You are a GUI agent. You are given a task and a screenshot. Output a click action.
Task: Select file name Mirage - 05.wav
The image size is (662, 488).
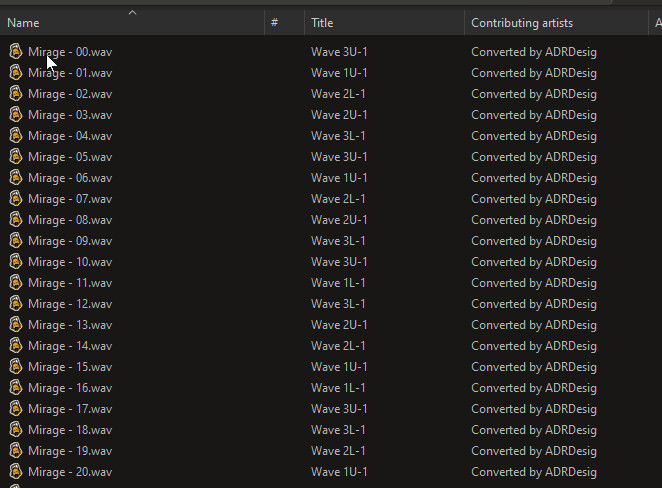coord(70,157)
